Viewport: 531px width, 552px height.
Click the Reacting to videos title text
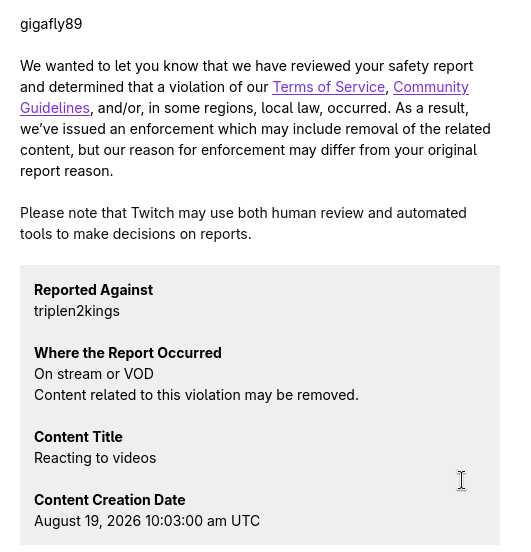click(95, 458)
